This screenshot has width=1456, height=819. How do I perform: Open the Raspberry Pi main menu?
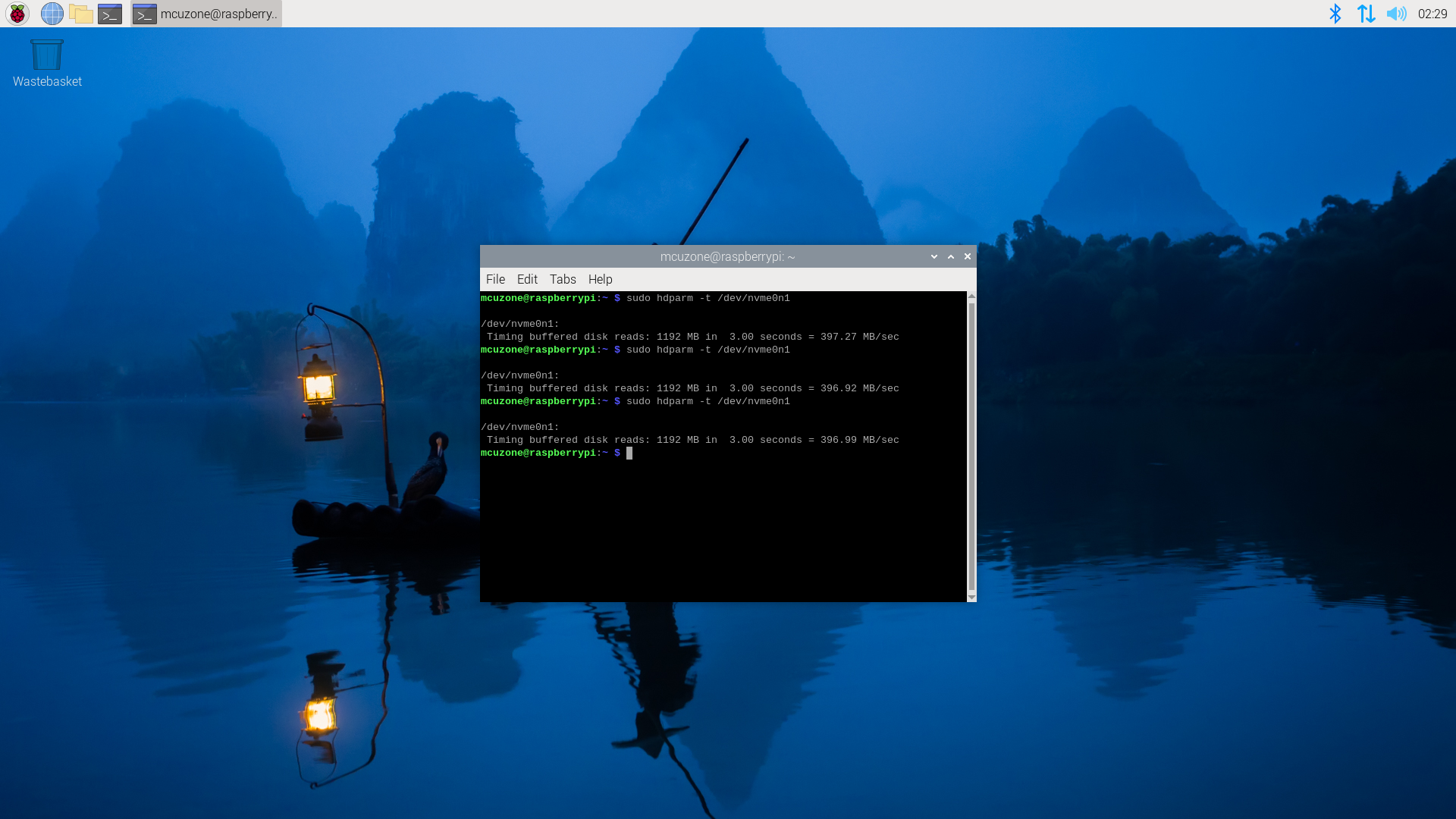(17, 14)
